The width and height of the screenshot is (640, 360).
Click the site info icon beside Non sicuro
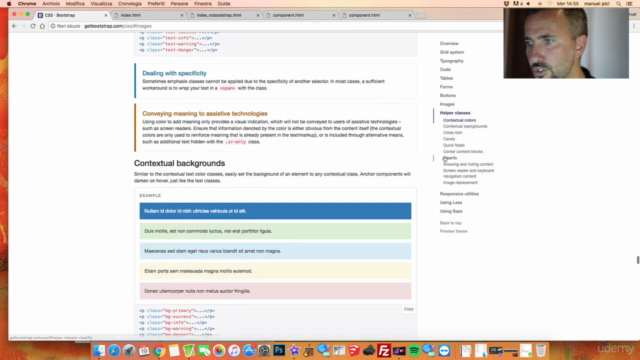(x=53, y=26)
